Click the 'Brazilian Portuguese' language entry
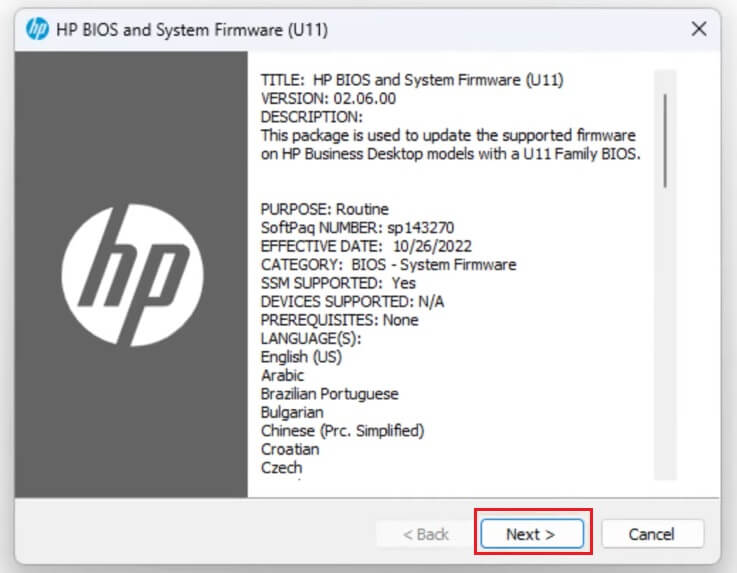 pos(329,393)
